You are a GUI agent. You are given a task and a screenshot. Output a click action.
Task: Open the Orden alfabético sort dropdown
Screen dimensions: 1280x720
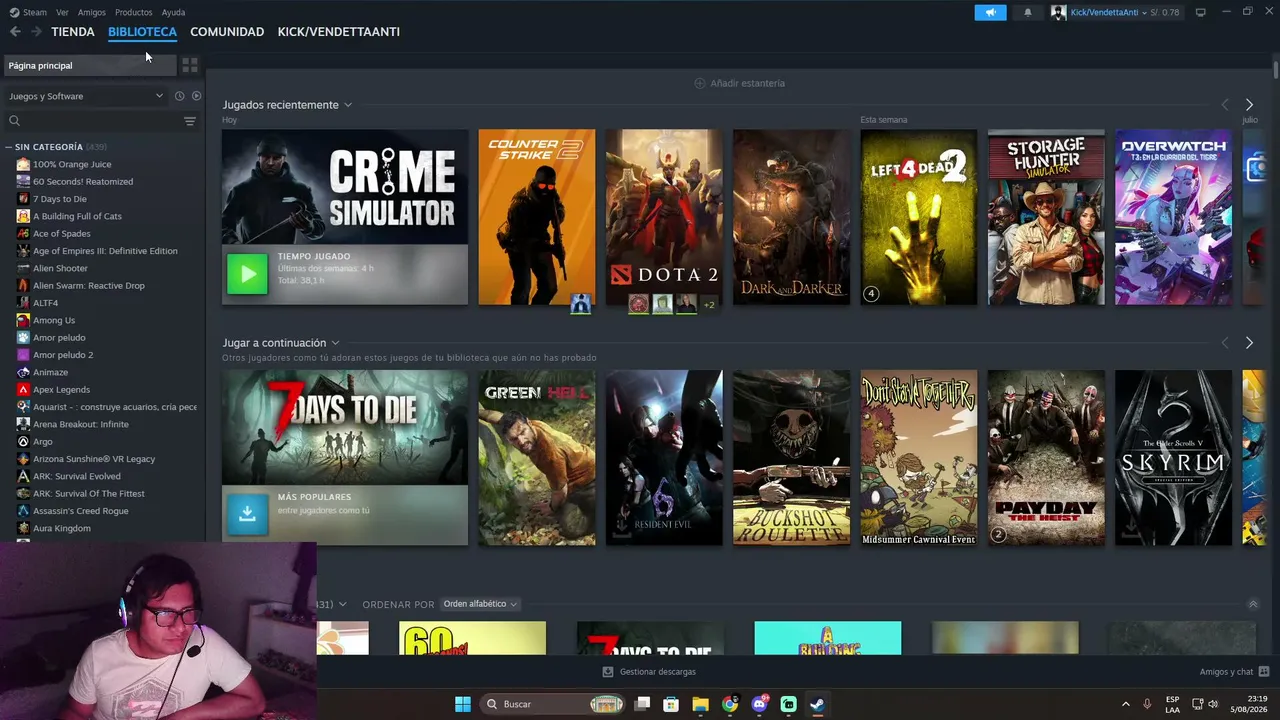[481, 604]
